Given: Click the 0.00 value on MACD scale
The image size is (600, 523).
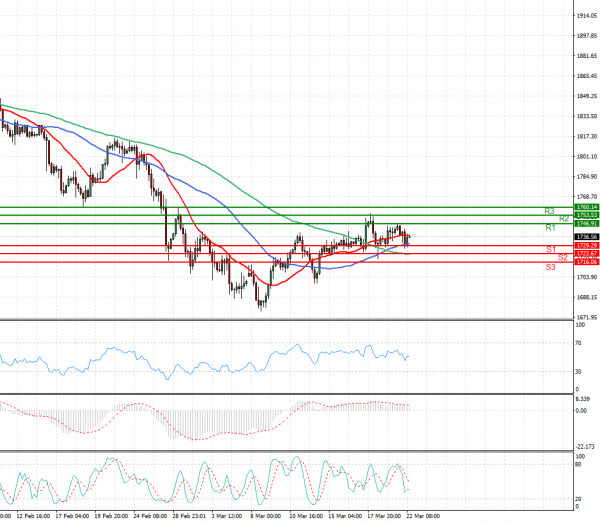Looking at the screenshot, I should click(581, 411).
